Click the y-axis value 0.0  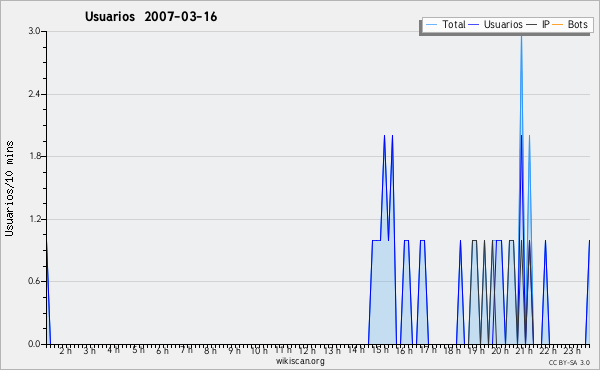(34, 344)
